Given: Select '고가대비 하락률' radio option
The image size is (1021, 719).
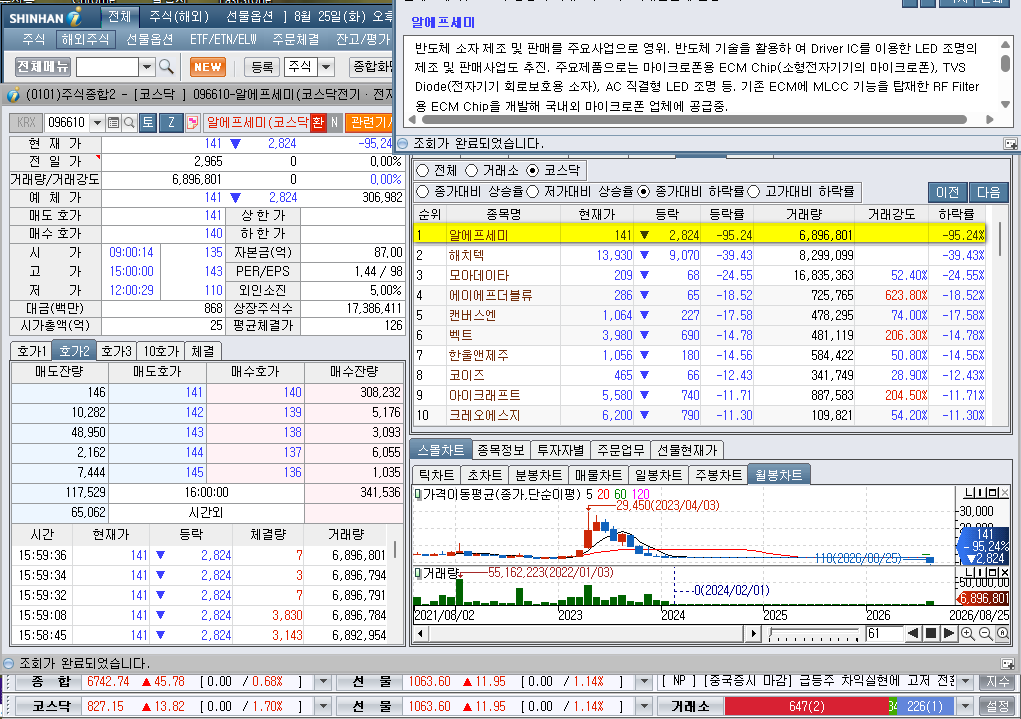Looking at the screenshot, I should click(754, 191).
